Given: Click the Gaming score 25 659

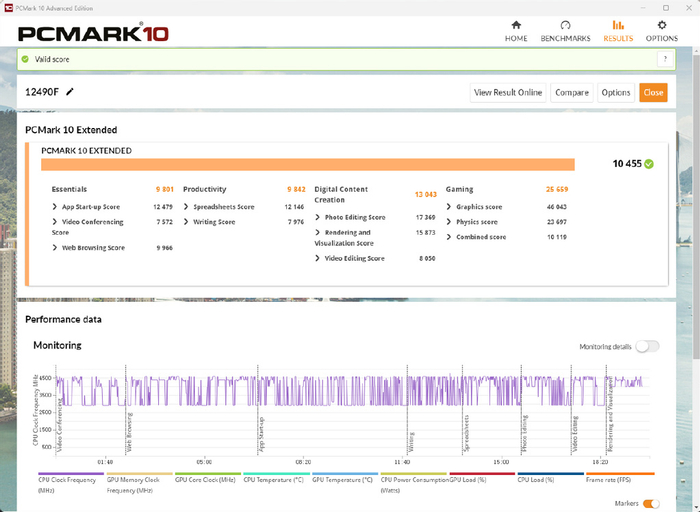Looking at the screenshot, I should click(557, 189).
